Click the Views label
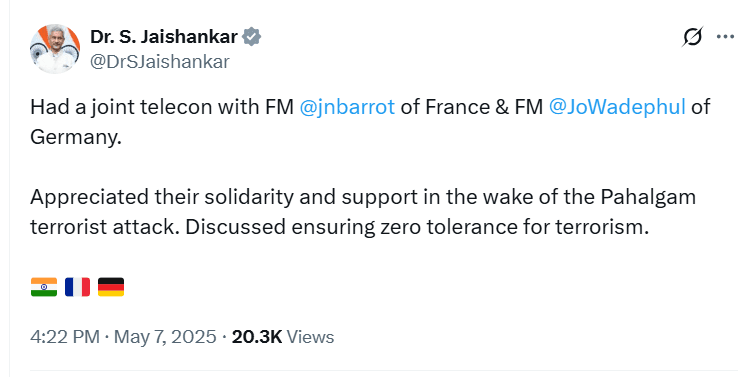Screen dimensions: 752x377 pyautogui.click(x=310, y=337)
